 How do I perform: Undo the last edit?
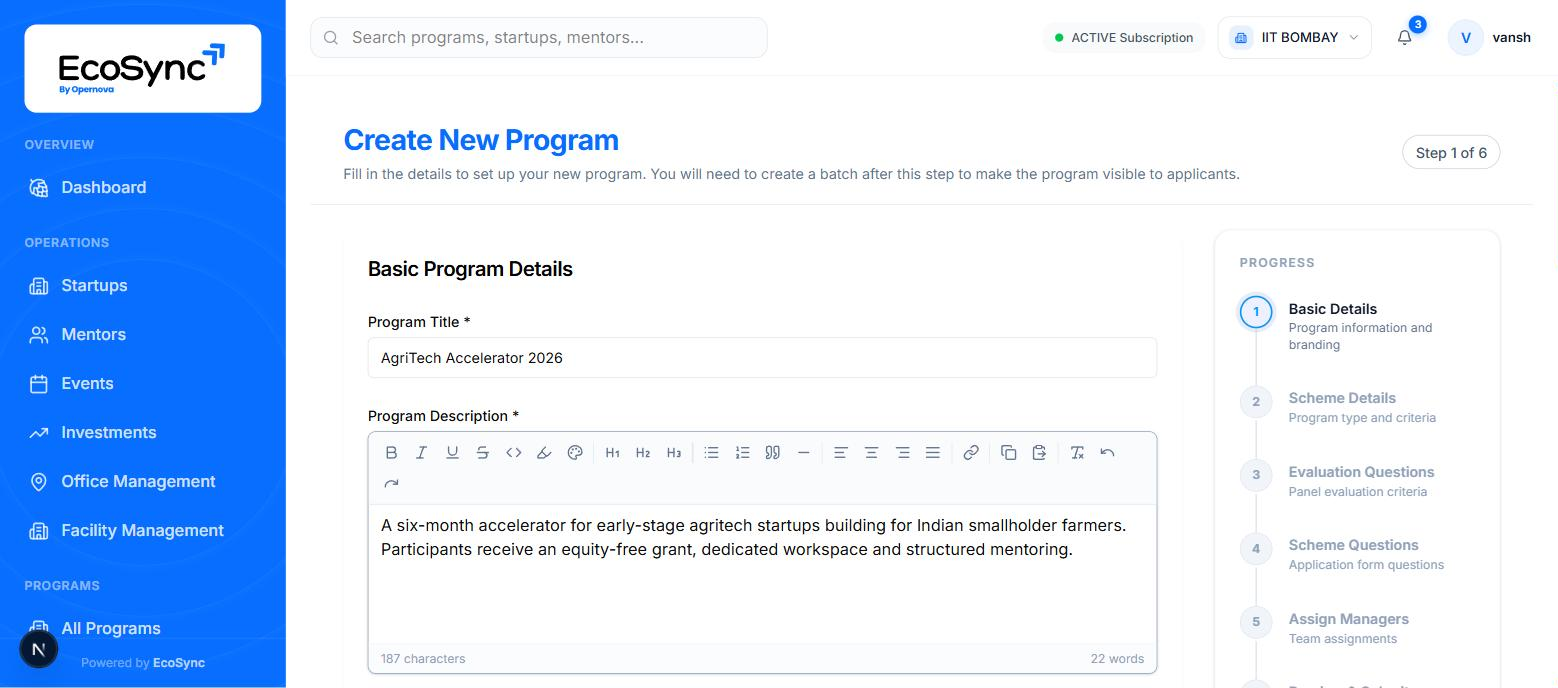[1107, 453]
